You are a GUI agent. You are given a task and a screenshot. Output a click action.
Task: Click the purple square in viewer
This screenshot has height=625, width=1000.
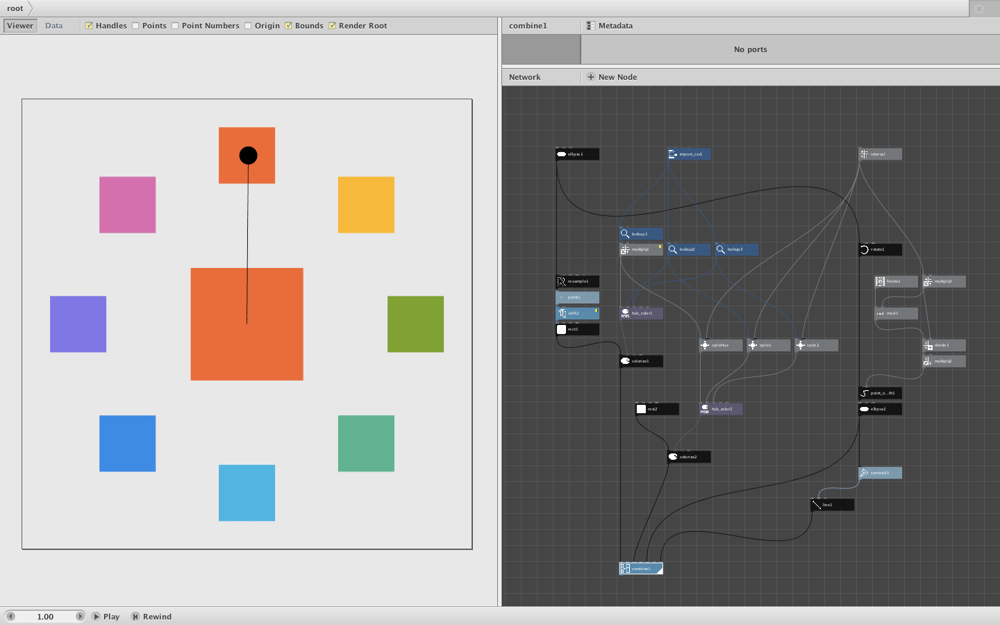coord(78,324)
